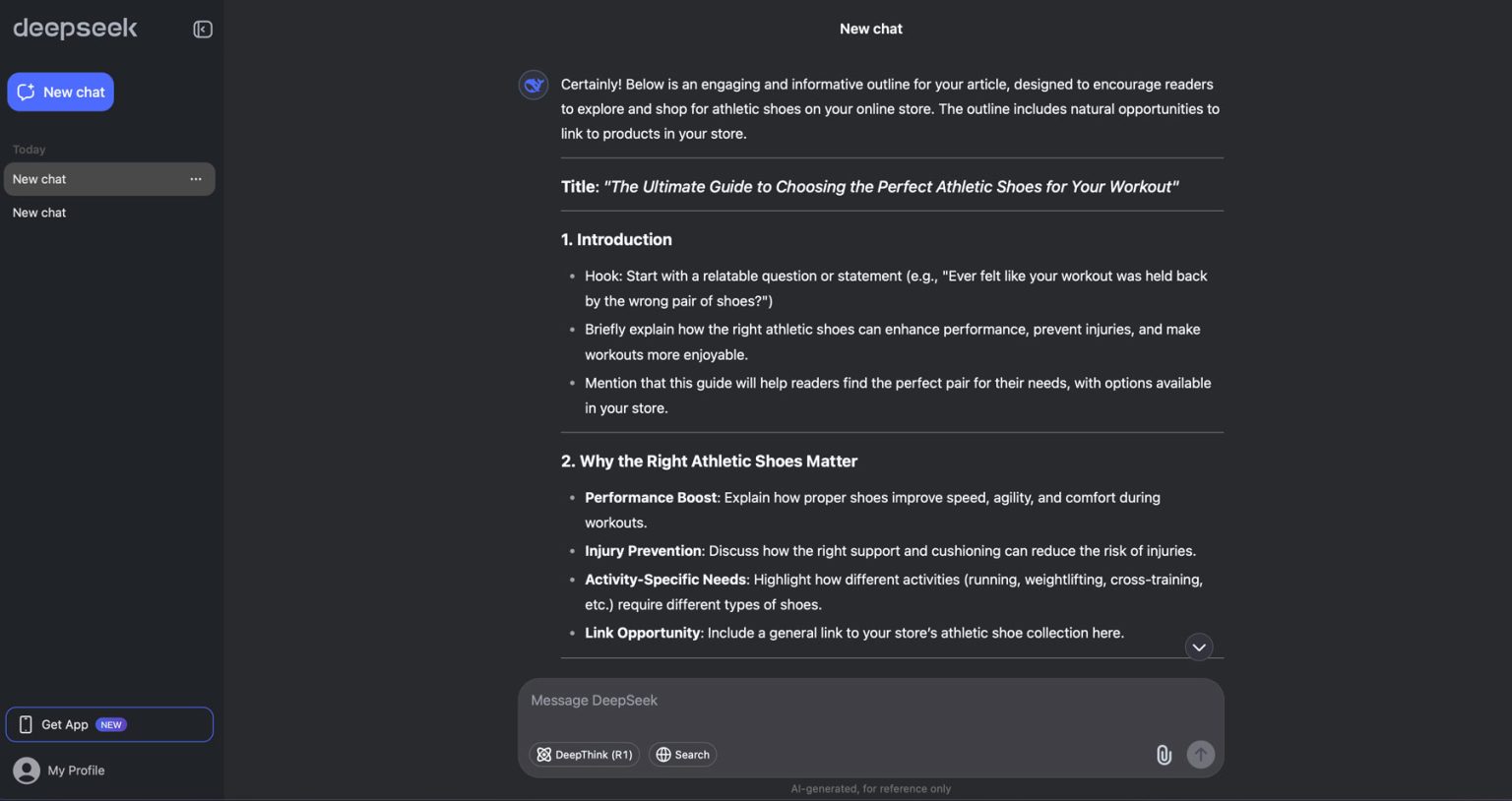Screen dimensions: 1512x801
Task: Start a conversation with the New chat button
Action: [61, 92]
